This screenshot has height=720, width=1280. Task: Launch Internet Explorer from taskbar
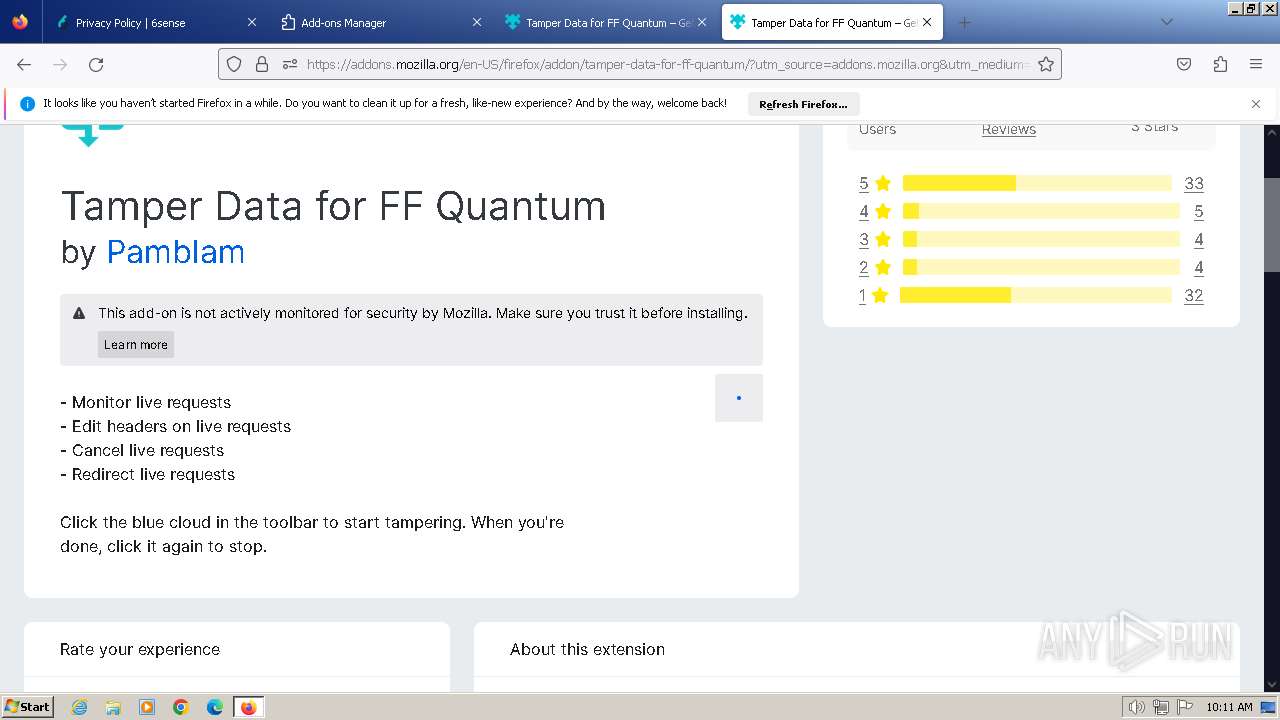pos(79,707)
